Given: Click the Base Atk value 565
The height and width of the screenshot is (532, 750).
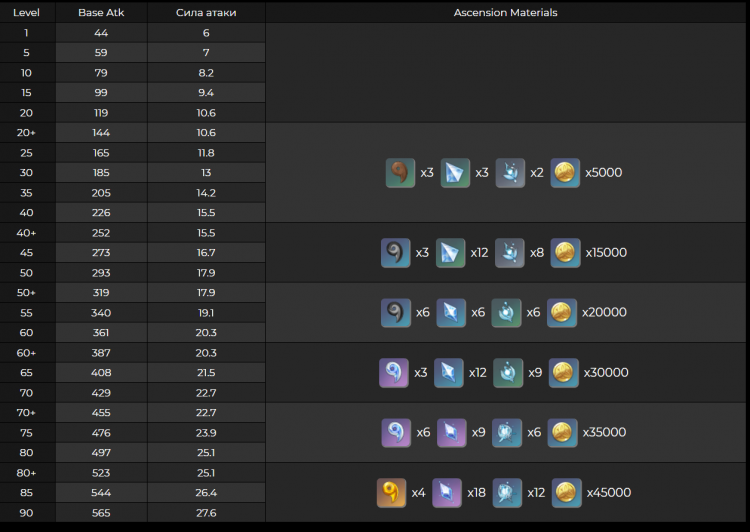Looking at the screenshot, I should coord(101,513).
